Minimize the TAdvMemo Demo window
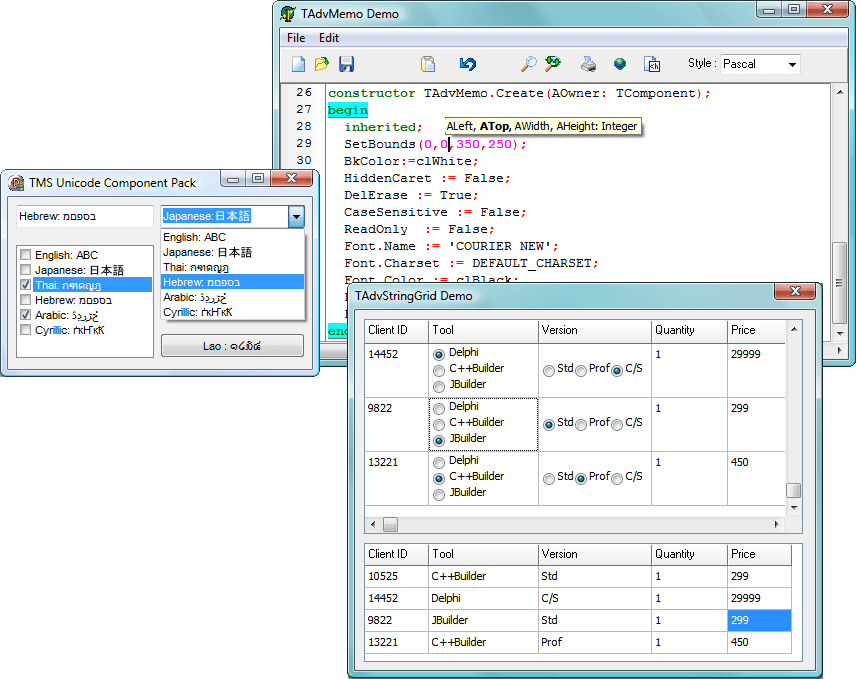 tap(769, 10)
